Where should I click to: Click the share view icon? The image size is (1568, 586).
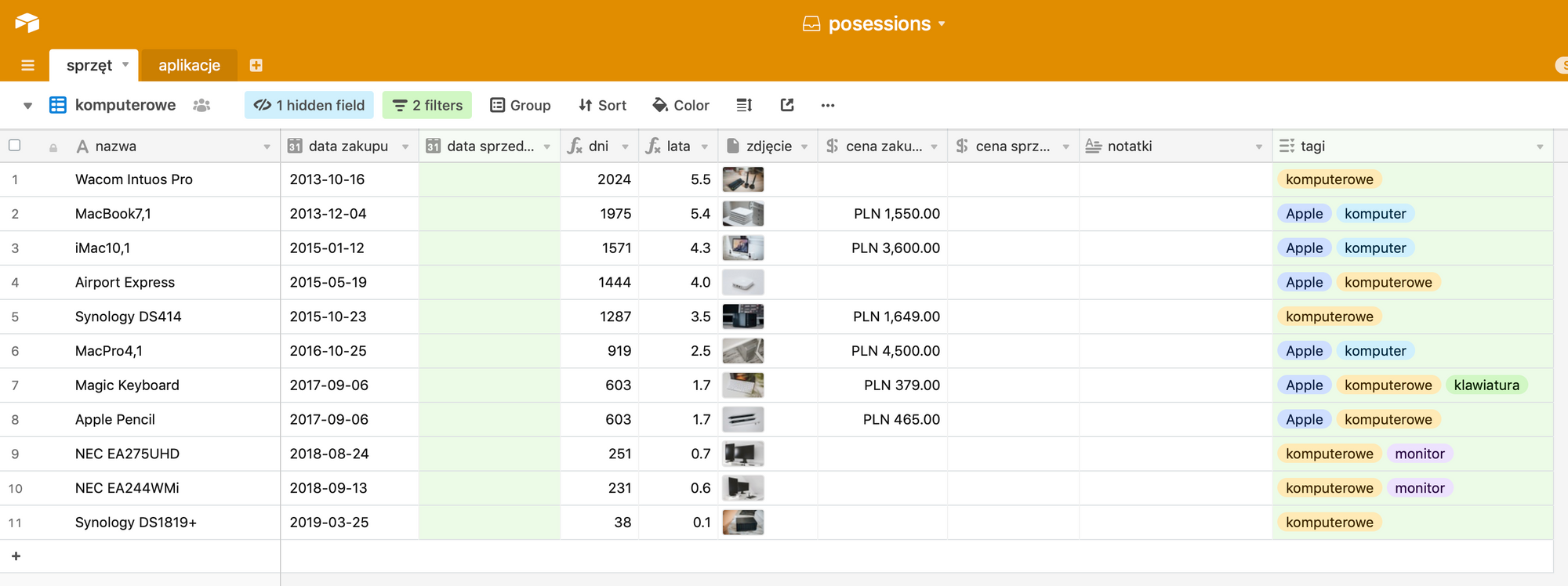coord(787,105)
